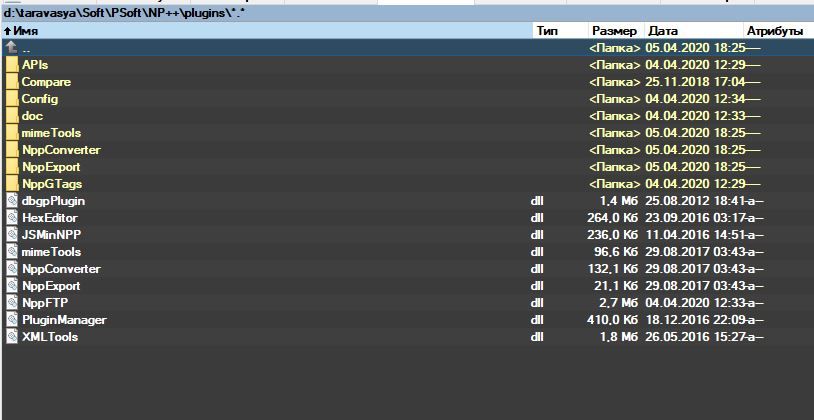
Task: Click the 96,6 Кб size value
Action: tap(616, 252)
